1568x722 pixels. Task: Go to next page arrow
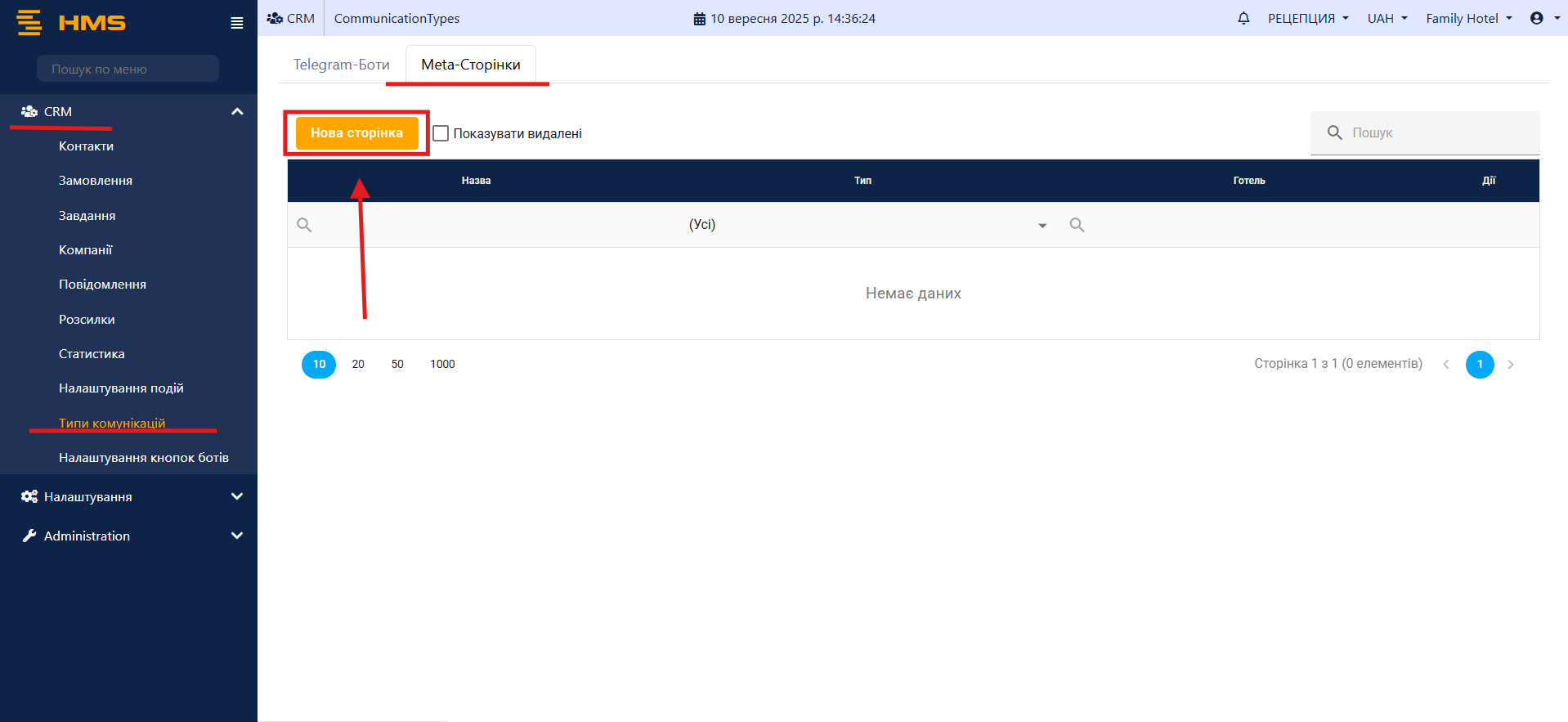1511,365
